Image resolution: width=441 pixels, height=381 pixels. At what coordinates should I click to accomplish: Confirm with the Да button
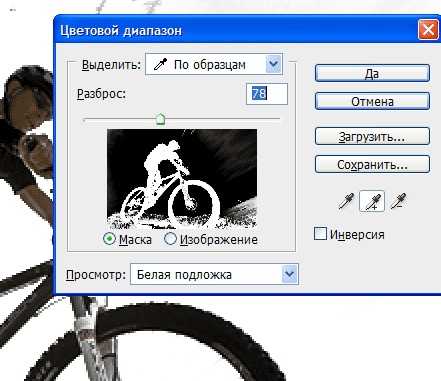372,73
